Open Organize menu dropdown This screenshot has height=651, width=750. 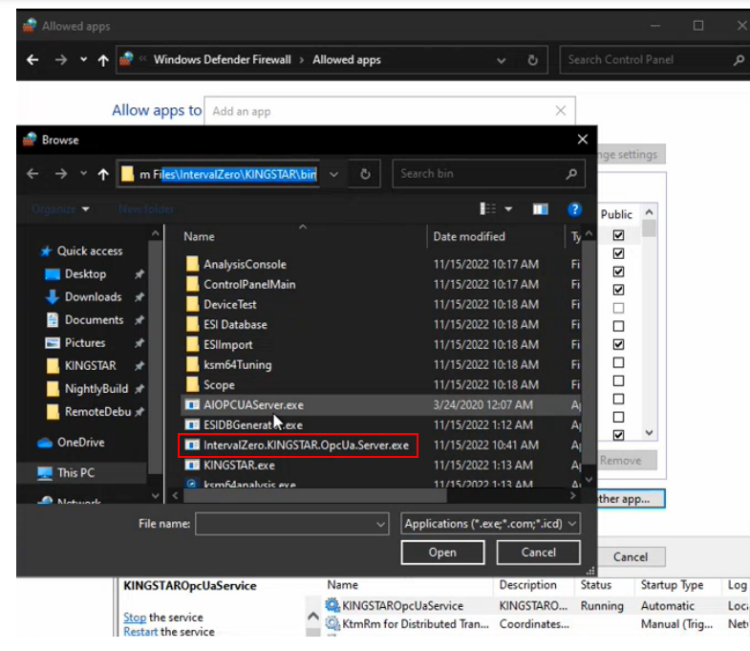click(x=60, y=209)
